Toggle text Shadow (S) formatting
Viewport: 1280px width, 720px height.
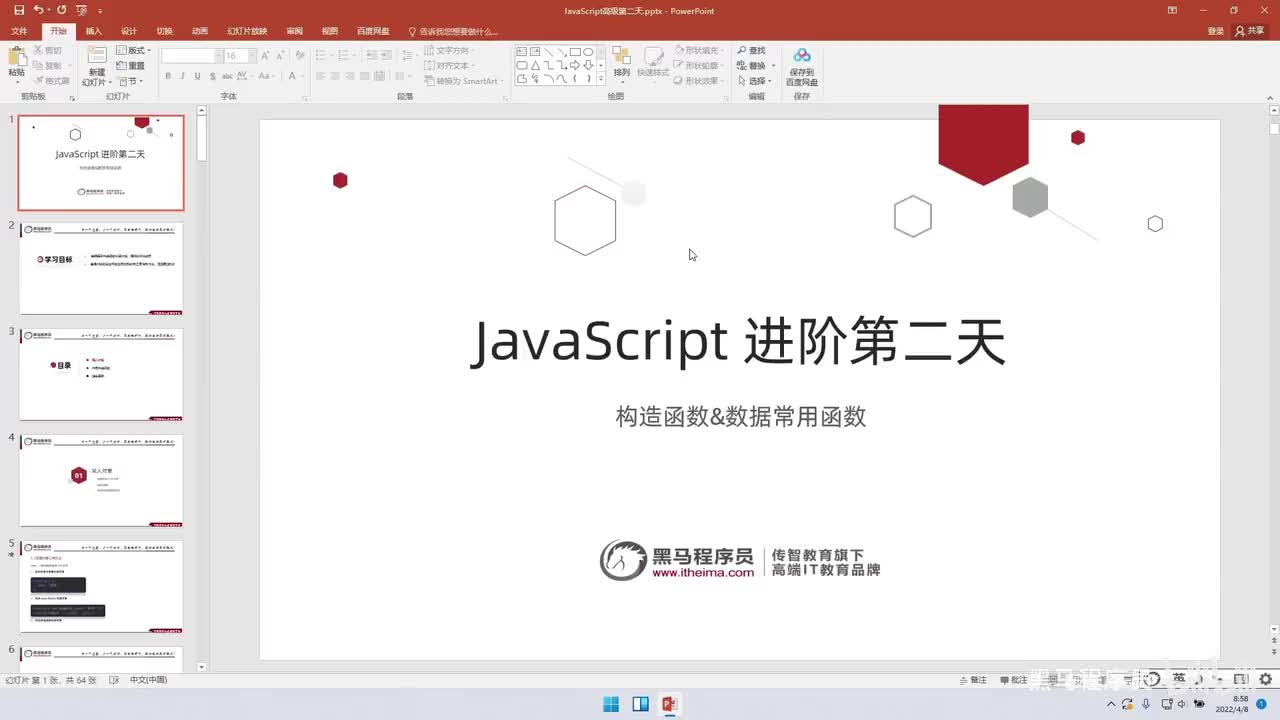[x=212, y=76]
